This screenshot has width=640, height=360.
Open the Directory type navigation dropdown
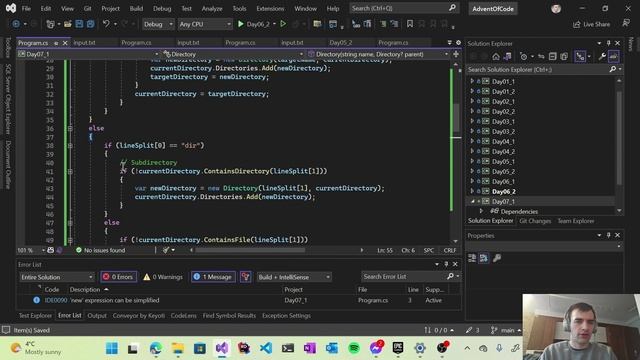(x=233, y=54)
